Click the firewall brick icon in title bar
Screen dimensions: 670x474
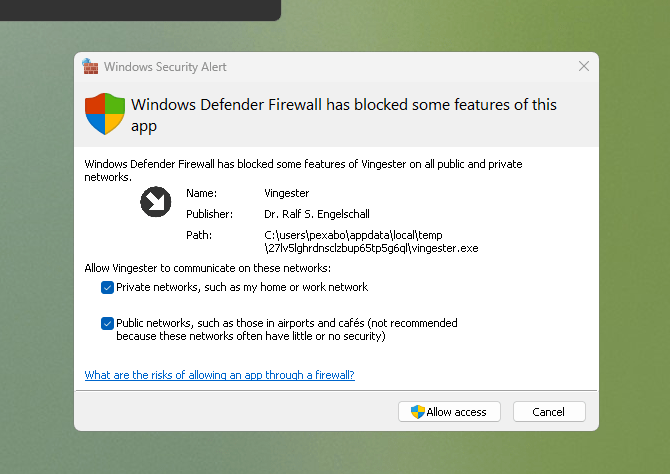(x=90, y=66)
